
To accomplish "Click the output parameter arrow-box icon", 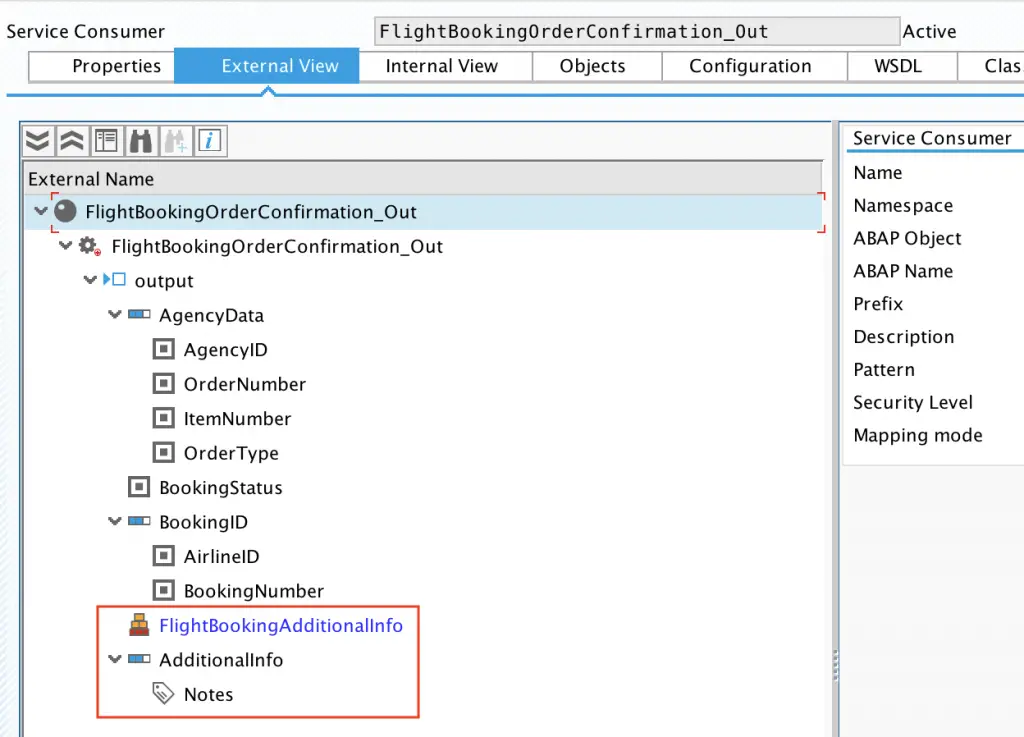I will [x=115, y=280].
